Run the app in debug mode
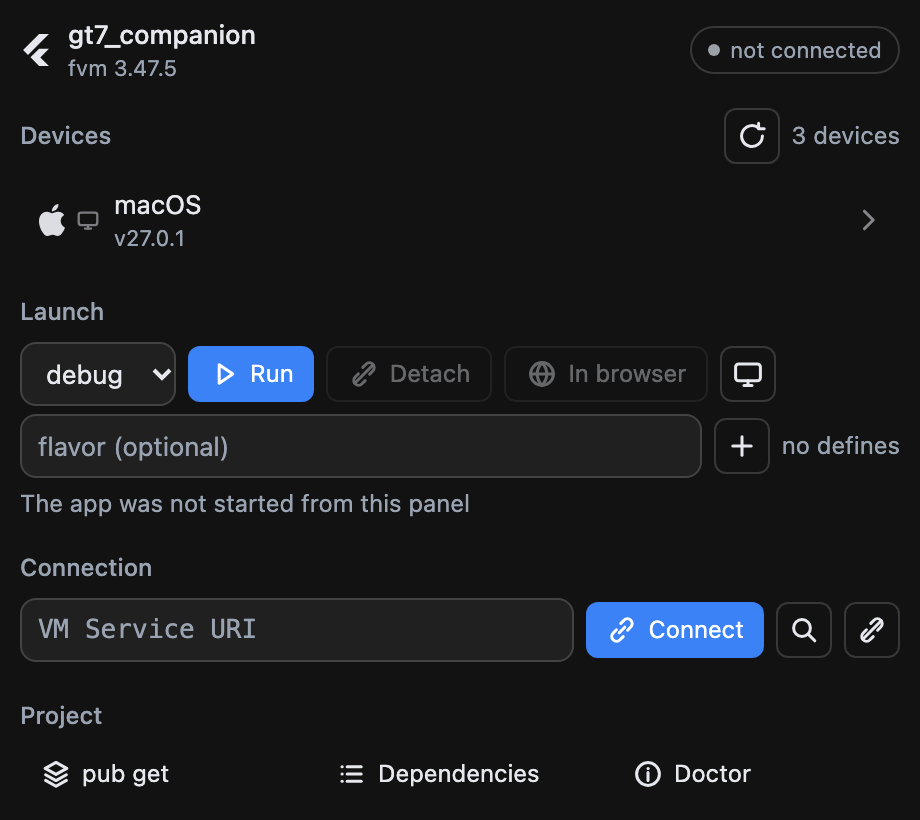The height and width of the screenshot is (820, 920). [x=251, y=374]
